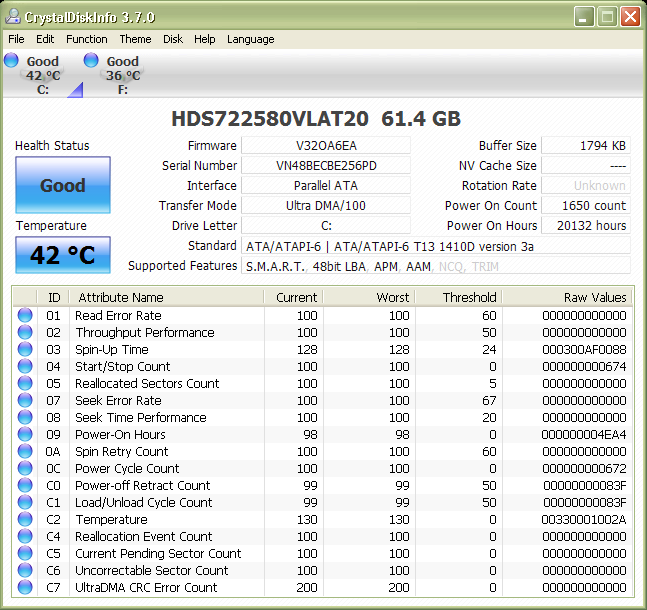Viewport: 647px width, 610px height.
Task: Click the 42 °C temperature button
Action: 63,255
